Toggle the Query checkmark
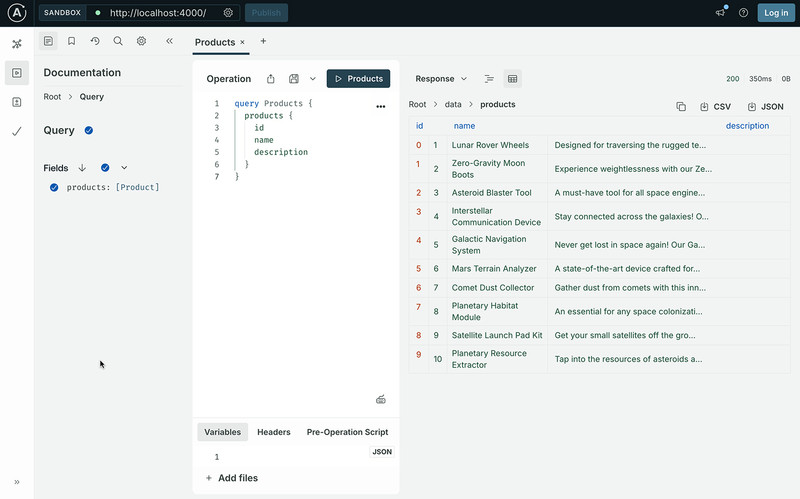Image resolution: width=800 pixels, height=499 pixels. pos(89,130)
